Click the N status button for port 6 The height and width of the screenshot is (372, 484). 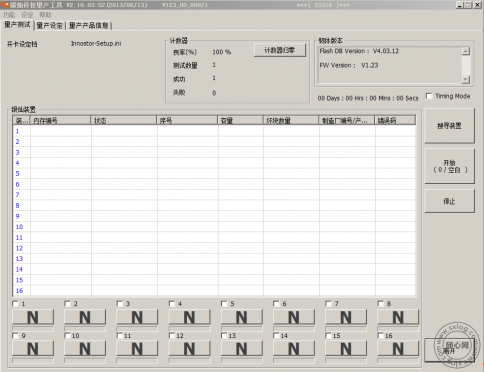click(x=294, y=317)
